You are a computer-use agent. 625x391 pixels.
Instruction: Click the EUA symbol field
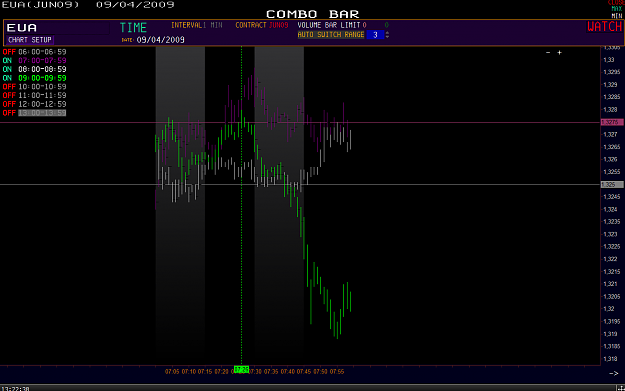point(57,28)
